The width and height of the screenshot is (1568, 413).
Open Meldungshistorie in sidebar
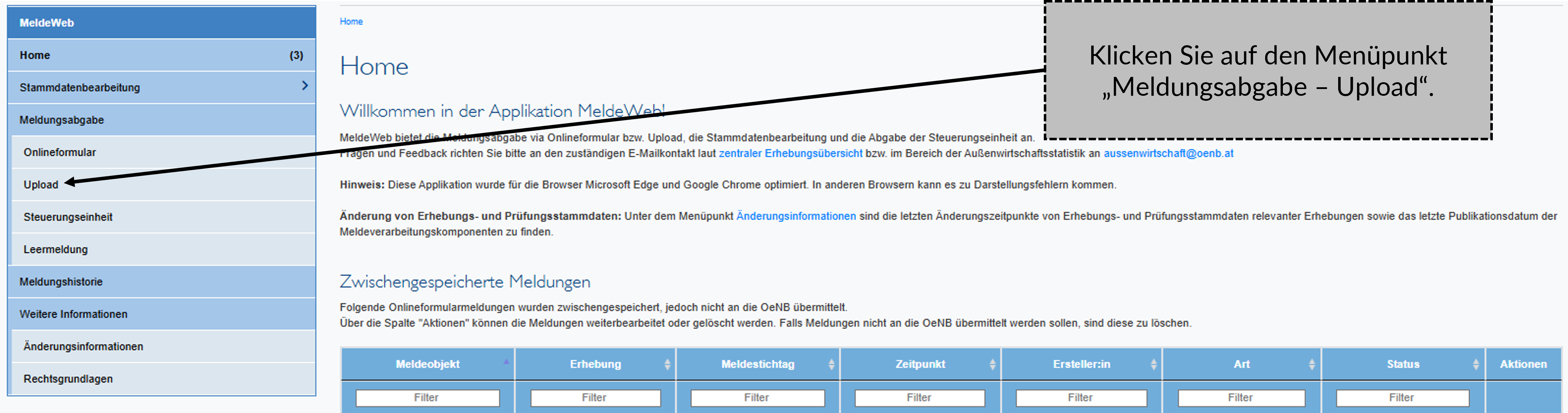coord(61,282)
